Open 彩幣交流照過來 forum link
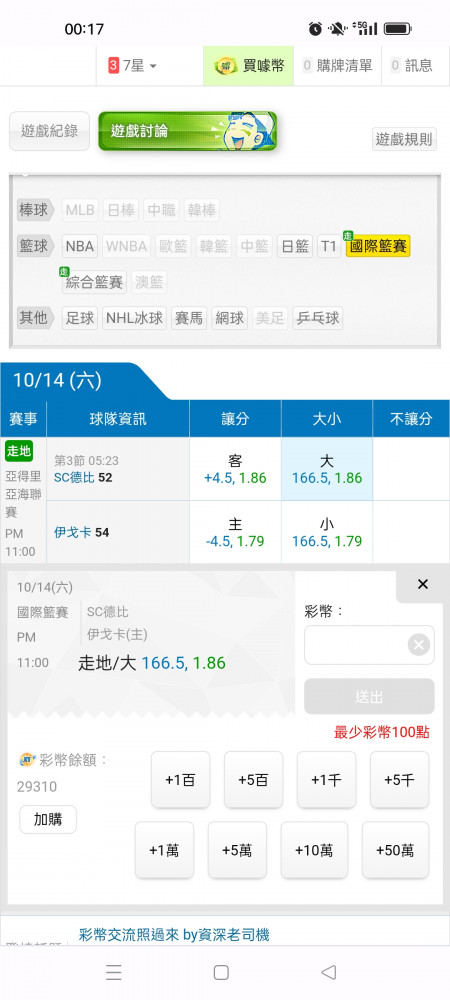This screenshot has width=450, height=1000. coord(174,935)
